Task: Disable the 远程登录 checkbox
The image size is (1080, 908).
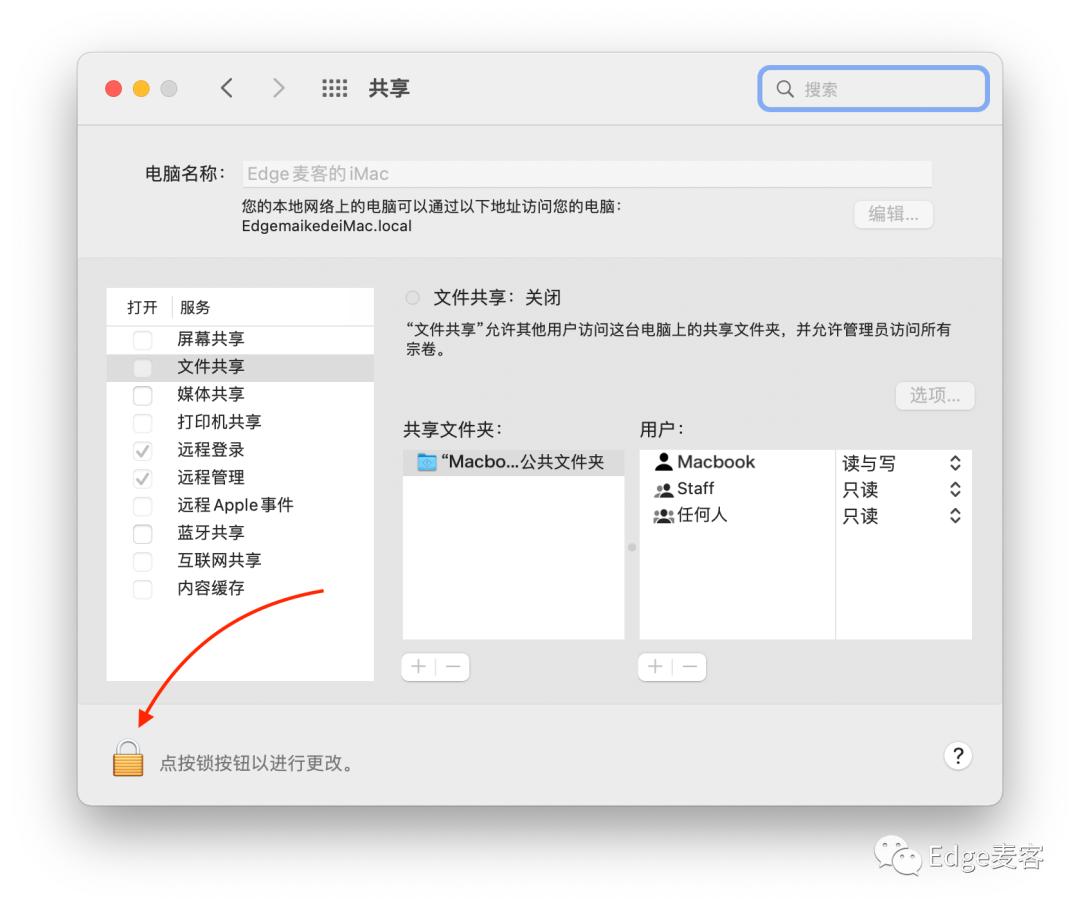Action: click(141, 450)
